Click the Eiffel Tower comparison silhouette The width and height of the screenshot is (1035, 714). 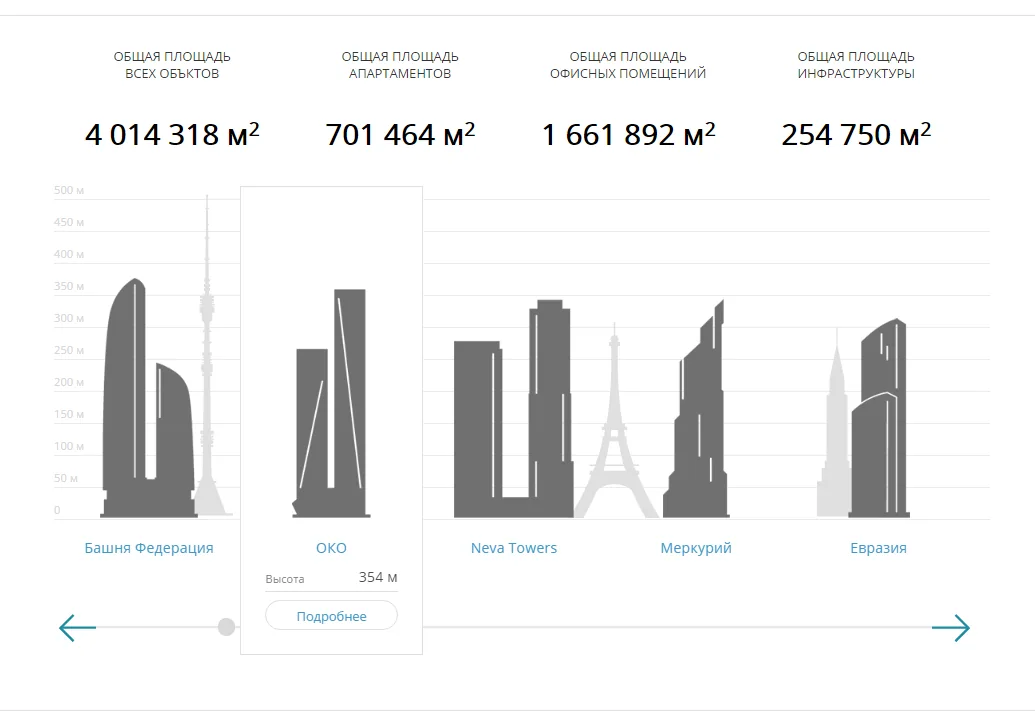tap(615, 421)
